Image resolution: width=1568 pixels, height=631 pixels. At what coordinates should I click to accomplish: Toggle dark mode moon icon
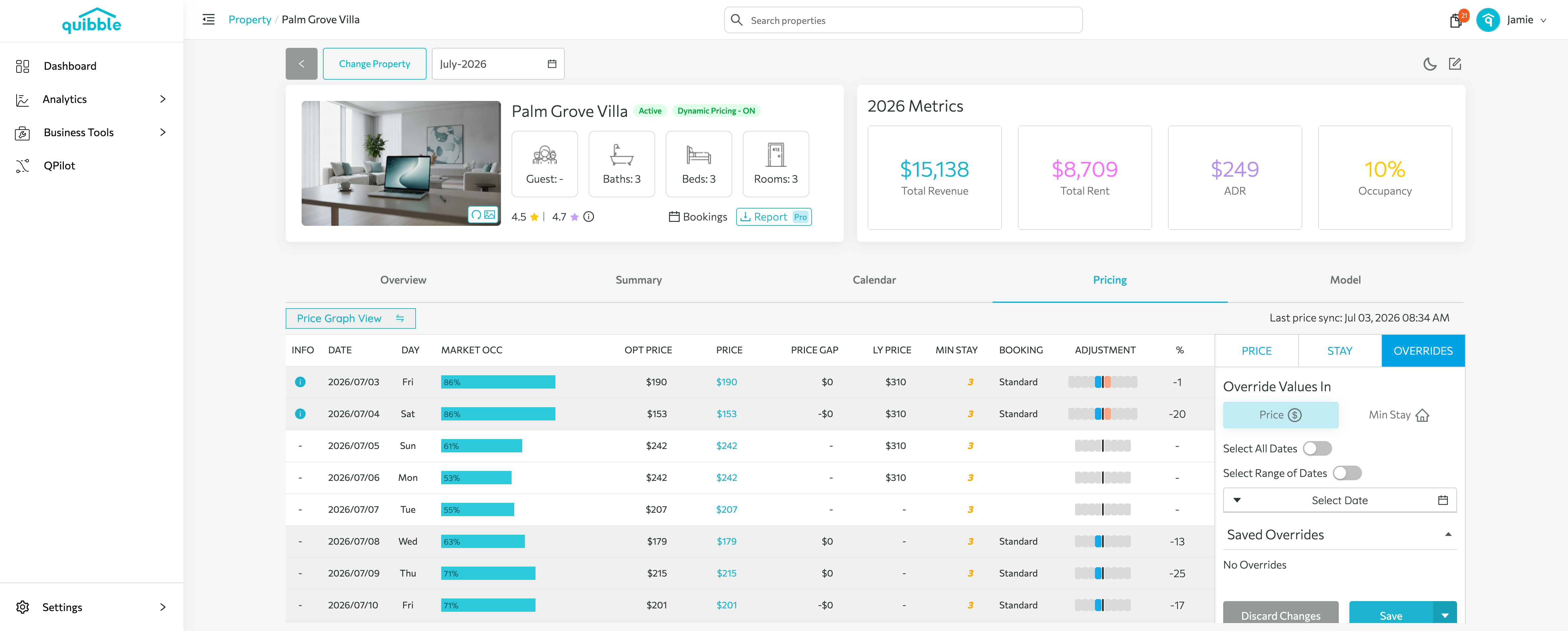pos(1429,64)
